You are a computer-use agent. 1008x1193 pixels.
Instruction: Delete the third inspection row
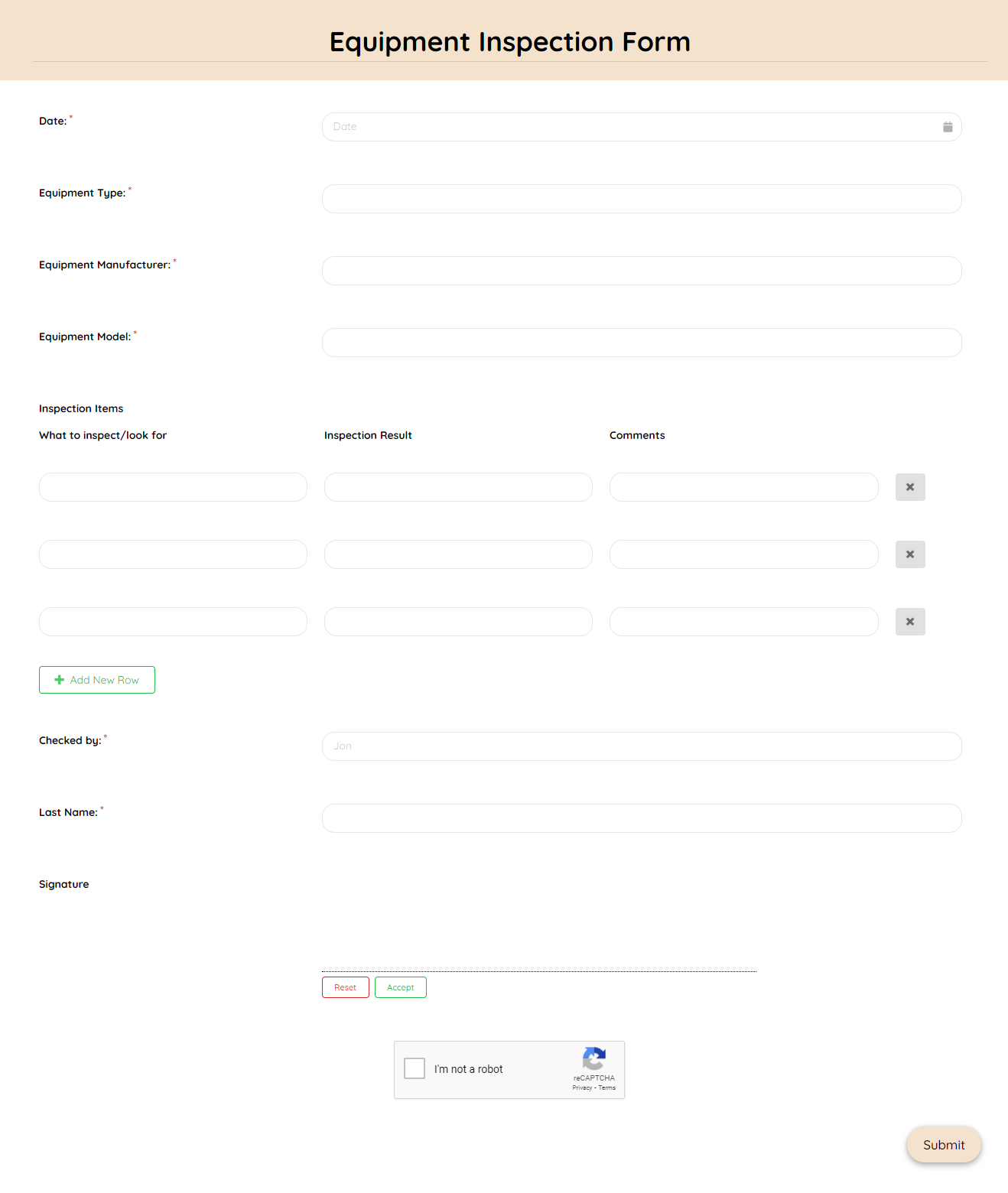910,622
